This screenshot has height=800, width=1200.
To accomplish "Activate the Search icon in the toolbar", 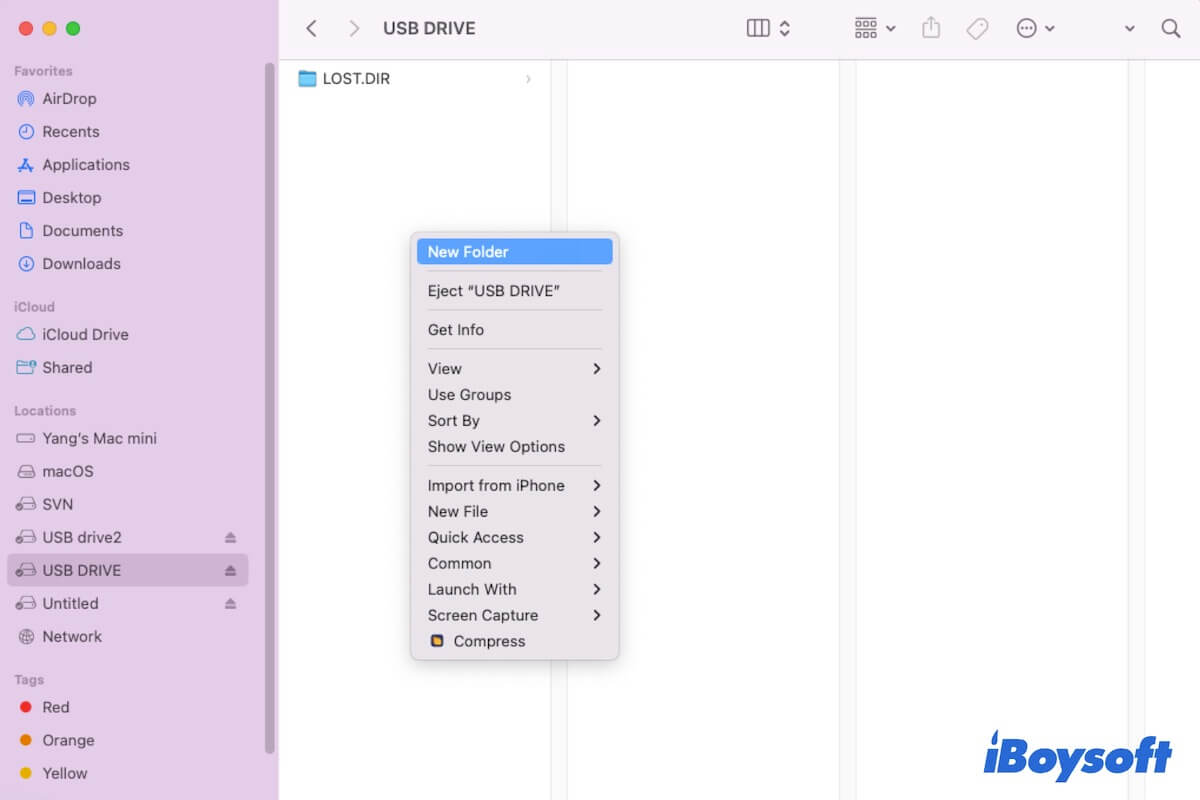I will tap(1170, 28).
